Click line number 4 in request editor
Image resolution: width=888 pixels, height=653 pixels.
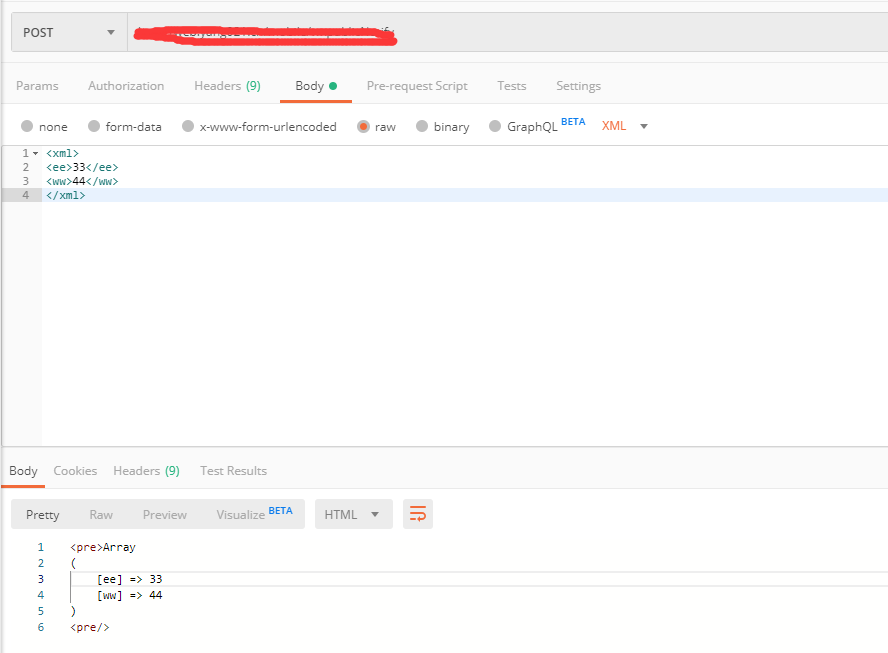[25, 194]
